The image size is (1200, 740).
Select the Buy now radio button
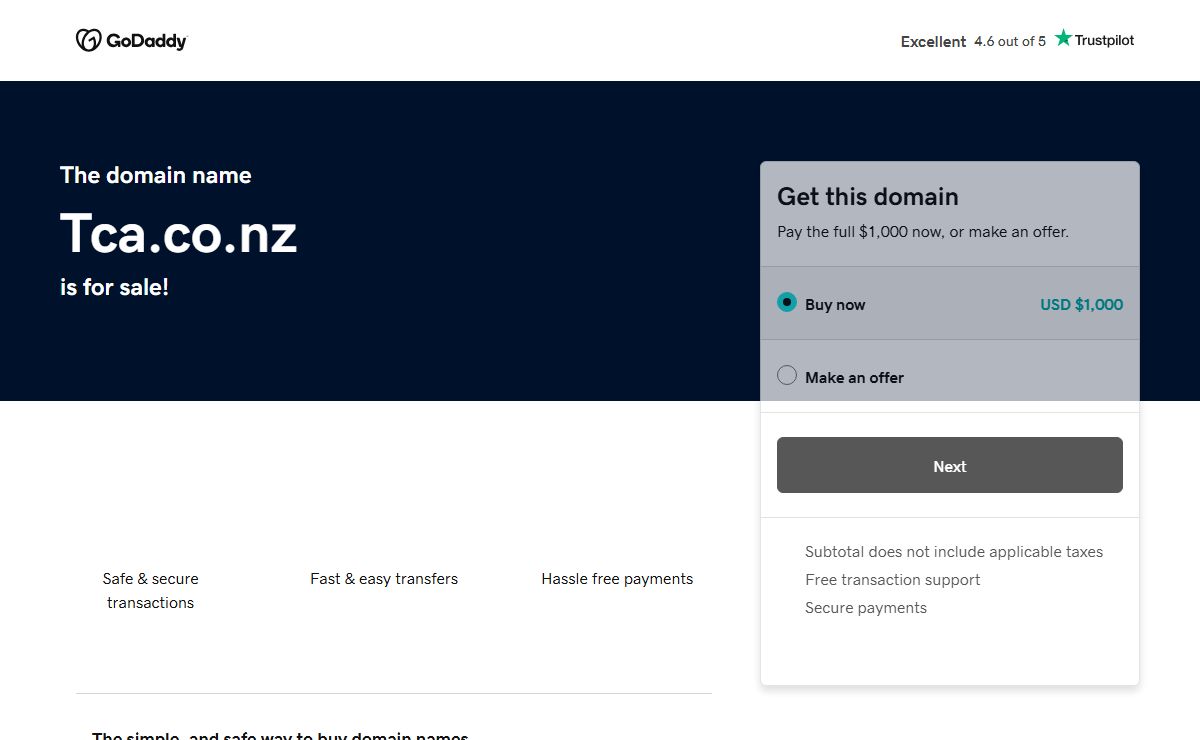[x=787, y=302]
